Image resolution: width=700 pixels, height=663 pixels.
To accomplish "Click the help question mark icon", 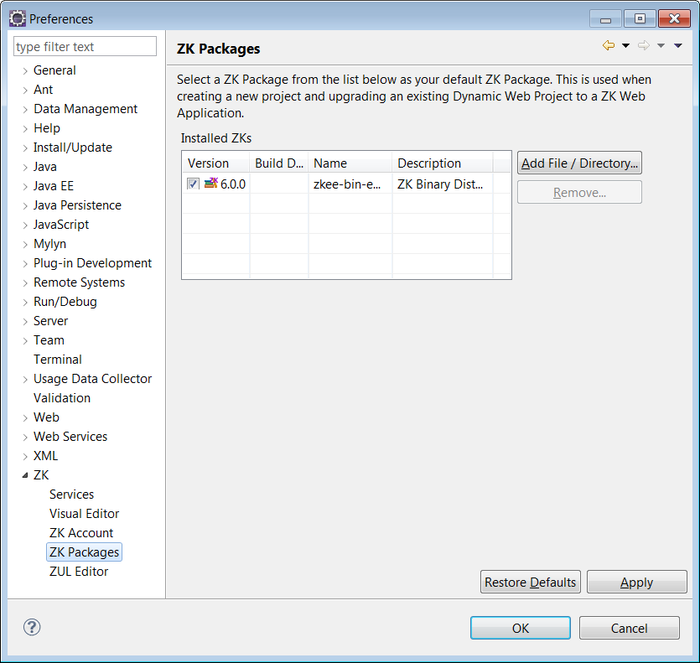I will (x=32, y=627).
